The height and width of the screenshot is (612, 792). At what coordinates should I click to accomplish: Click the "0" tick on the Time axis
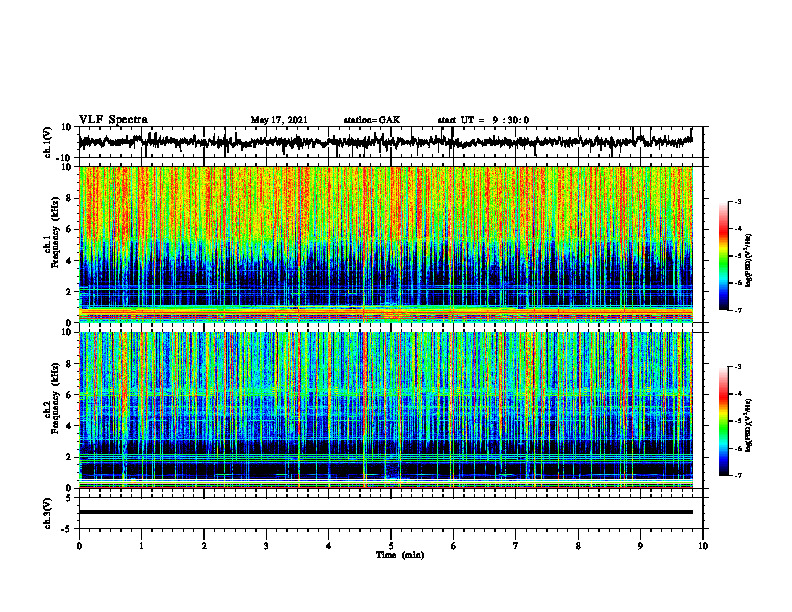tap(79, 546)
